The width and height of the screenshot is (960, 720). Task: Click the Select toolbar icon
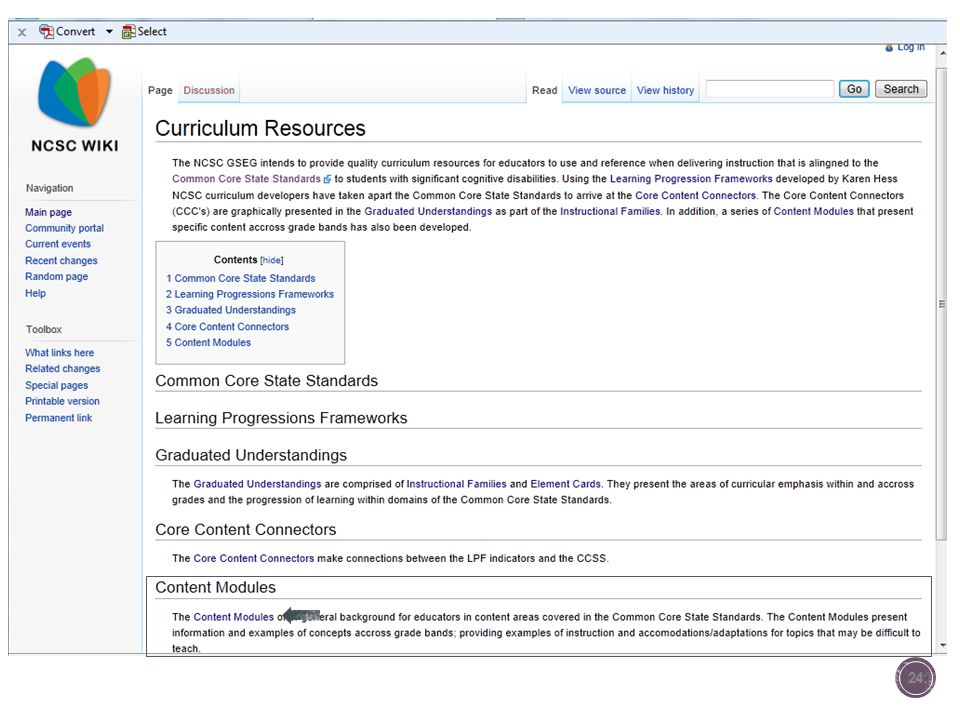pyautogui.click(x=128, y=32)
